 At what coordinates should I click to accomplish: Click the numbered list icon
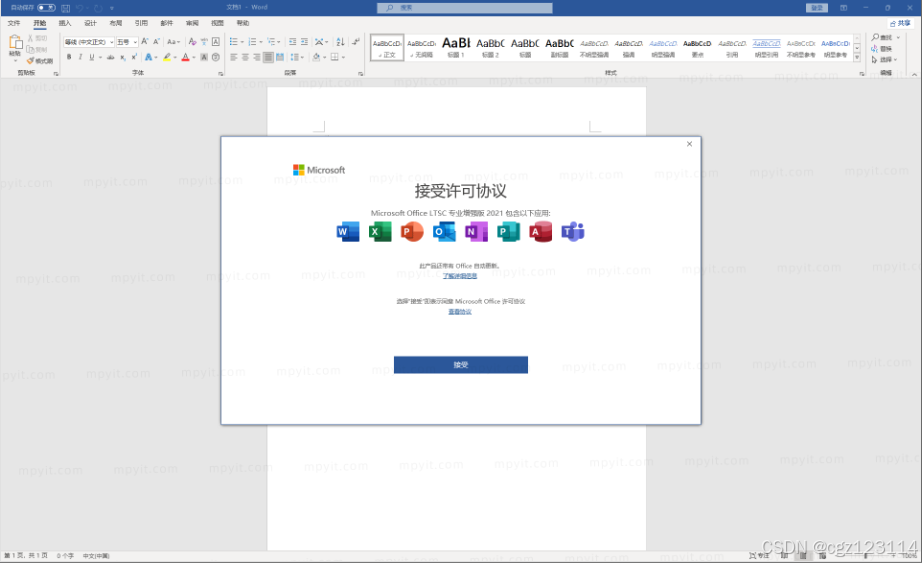click(252, 42)
